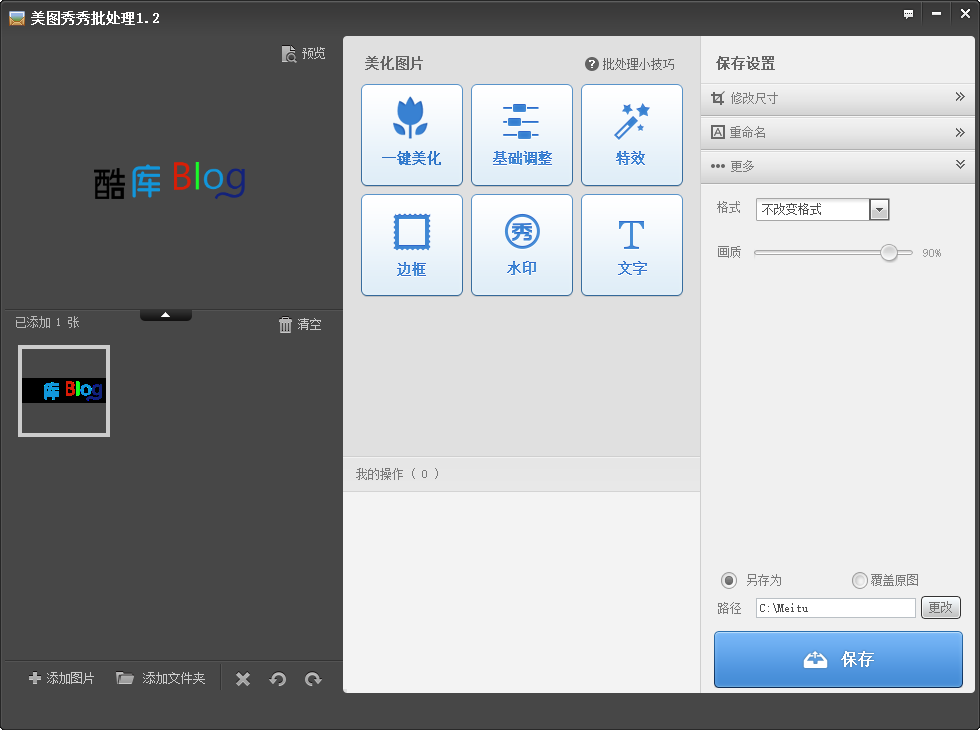This screenshot has width=980, height=730.
Task: Open the 水印 watermark tool
Action: coord(522,245)
